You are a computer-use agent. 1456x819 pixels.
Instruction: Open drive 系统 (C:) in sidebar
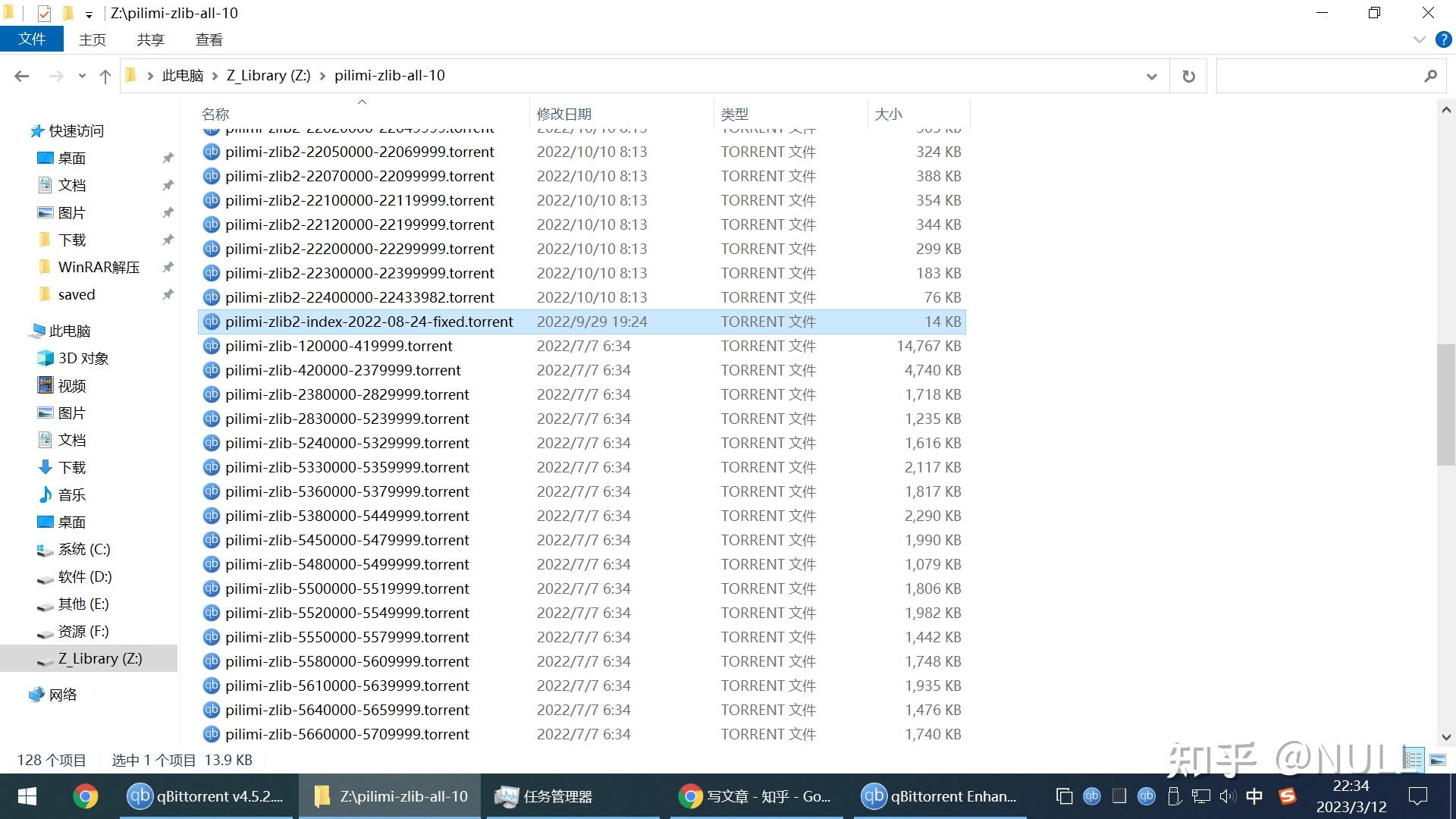point(83,549)
